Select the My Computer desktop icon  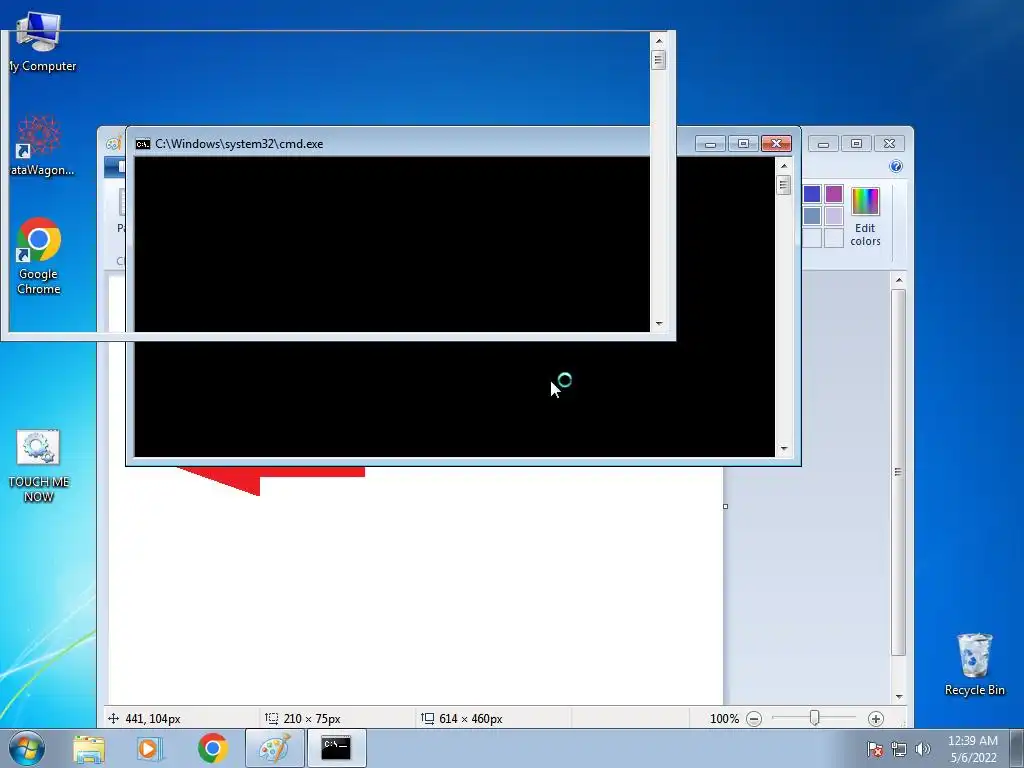tap(39, 42)
